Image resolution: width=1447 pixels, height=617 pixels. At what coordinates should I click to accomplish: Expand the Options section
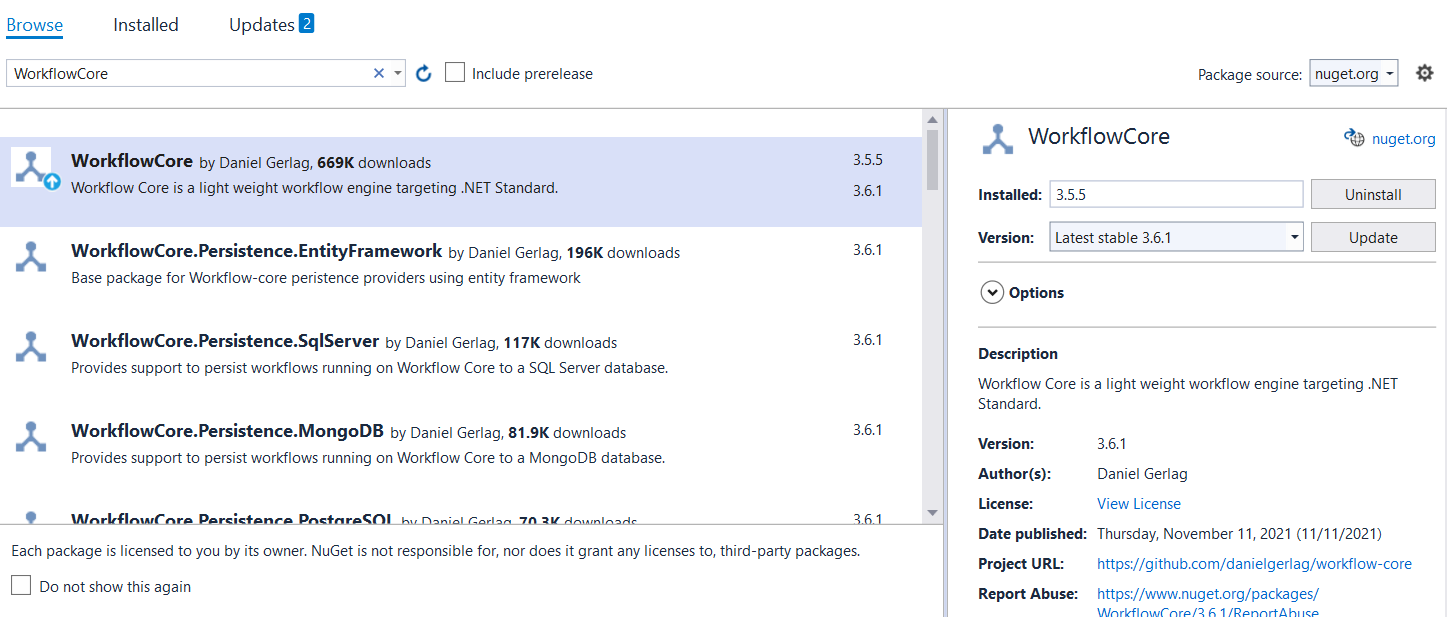[x=992, y=293]
